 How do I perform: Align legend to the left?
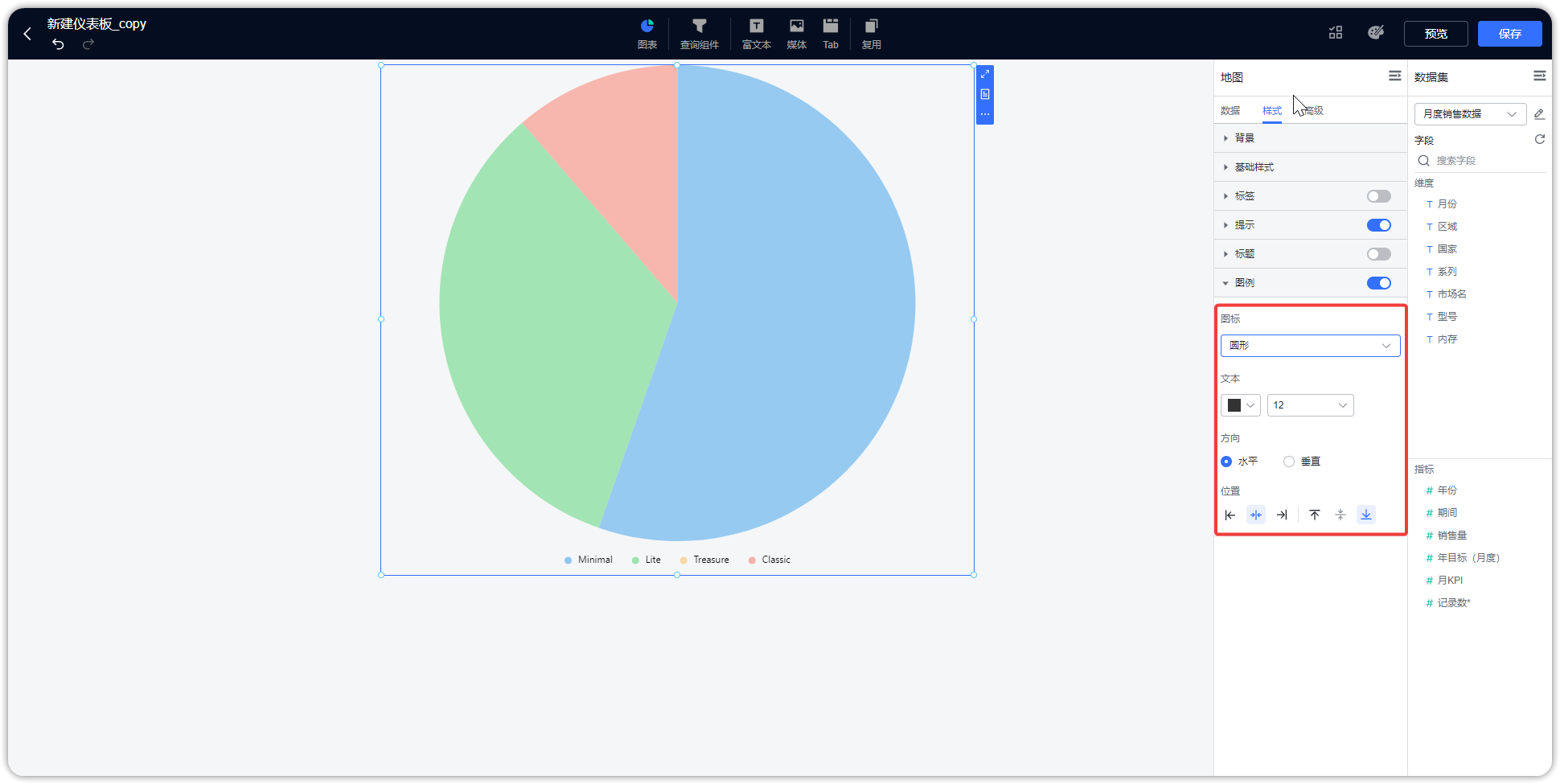click(x=1230, y=515)
